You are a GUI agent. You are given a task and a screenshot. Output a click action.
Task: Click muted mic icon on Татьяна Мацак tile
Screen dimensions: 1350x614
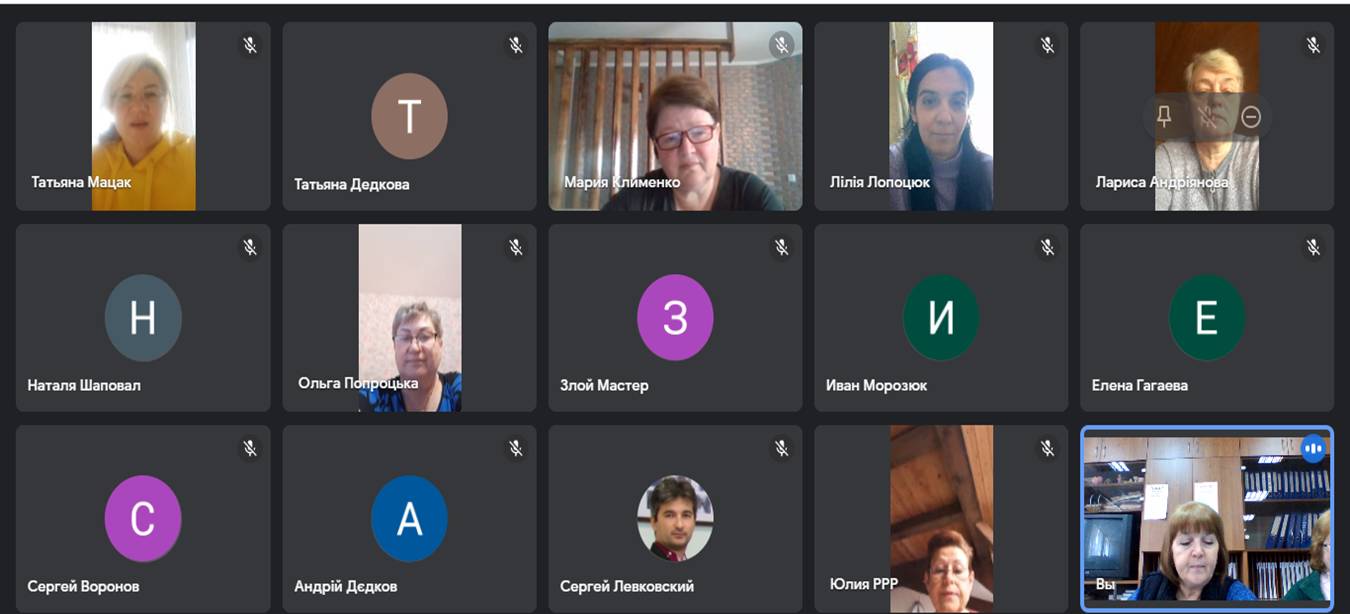pyautogui.click(x=250, y=45)
